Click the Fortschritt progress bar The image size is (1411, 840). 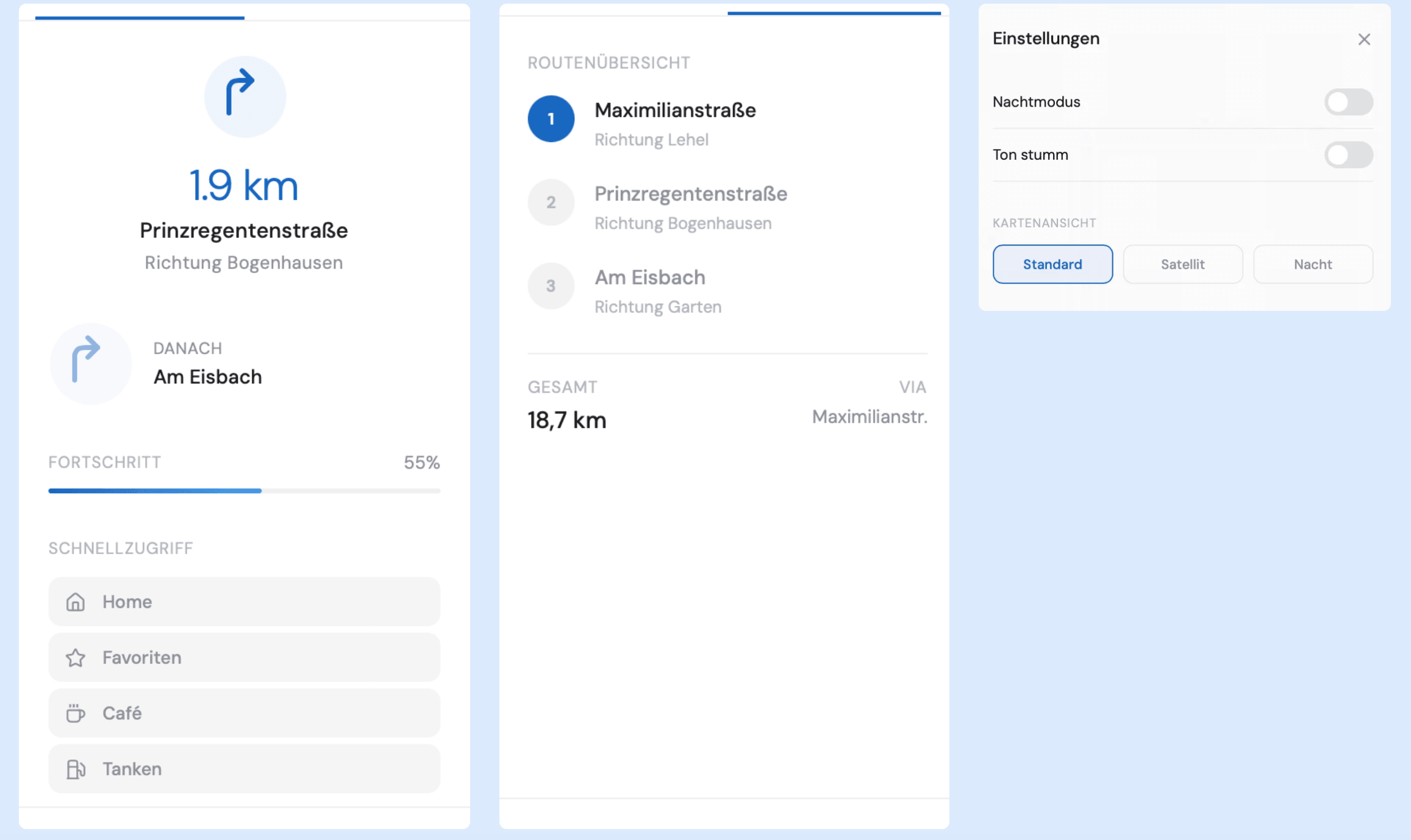point(244,491)
